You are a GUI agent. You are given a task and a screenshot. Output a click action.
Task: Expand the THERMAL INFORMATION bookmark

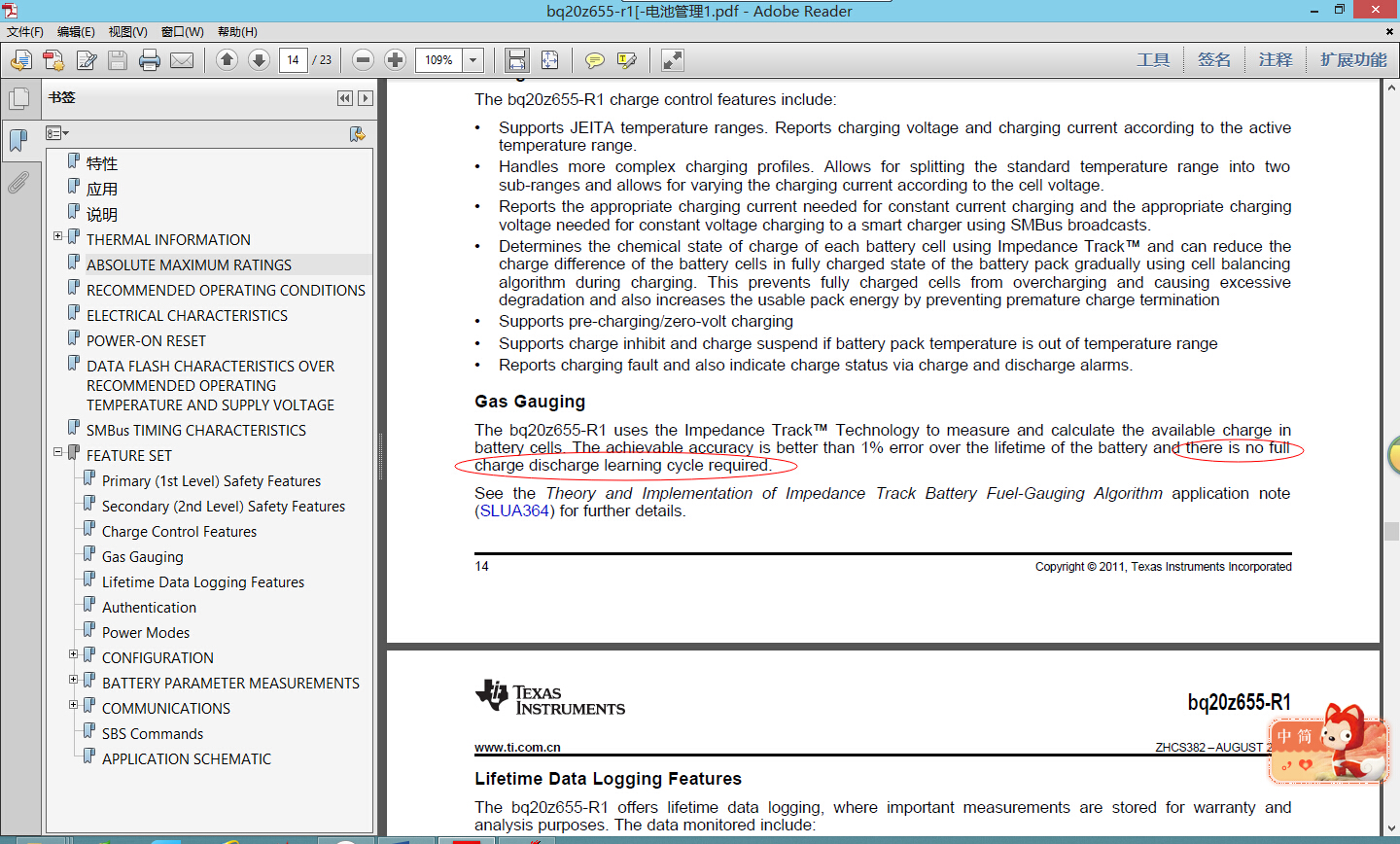point(57,236)
